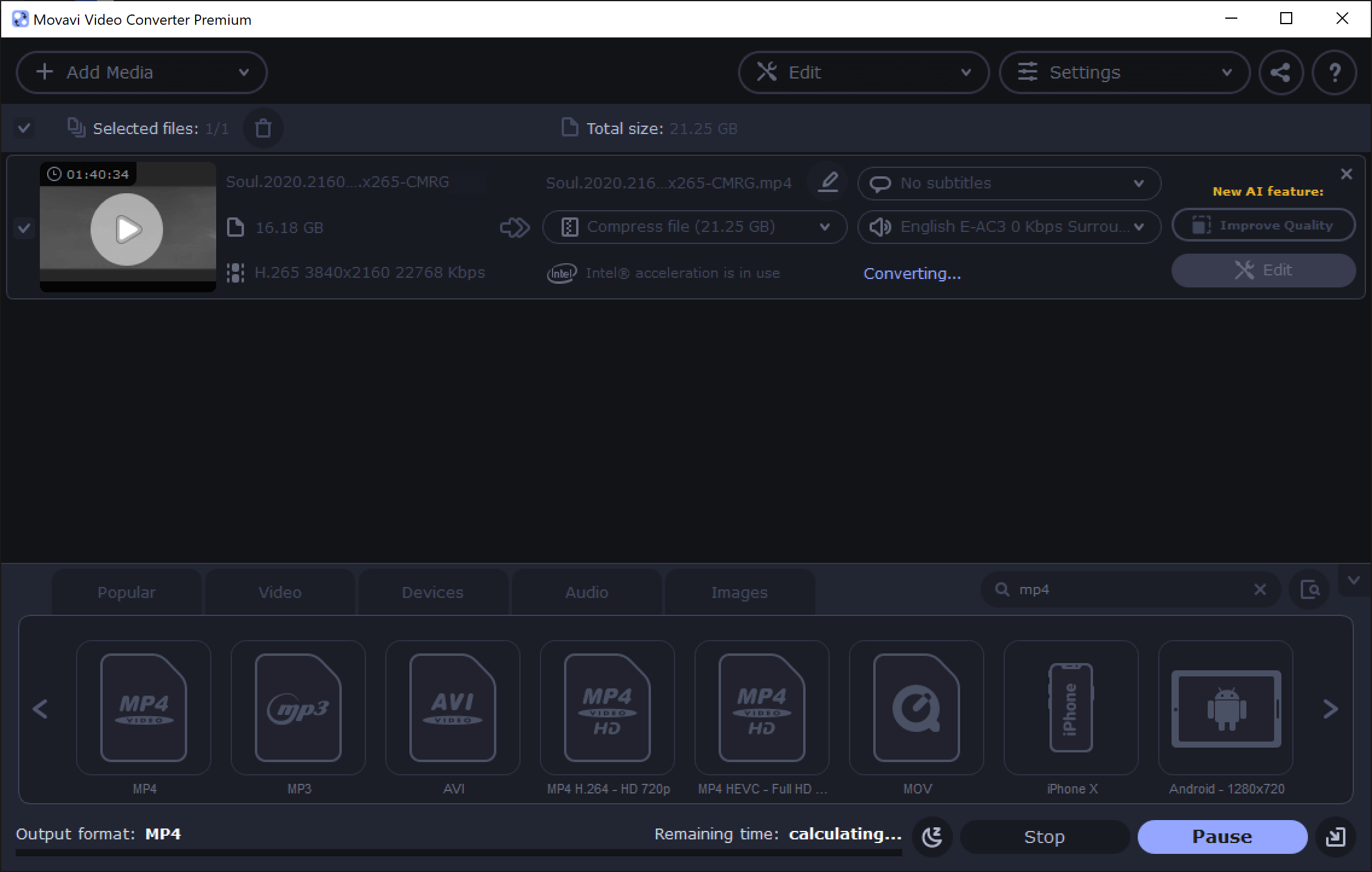Click the 16.18 GB file size text
The image size is (1372, 872).
(289, 228)
